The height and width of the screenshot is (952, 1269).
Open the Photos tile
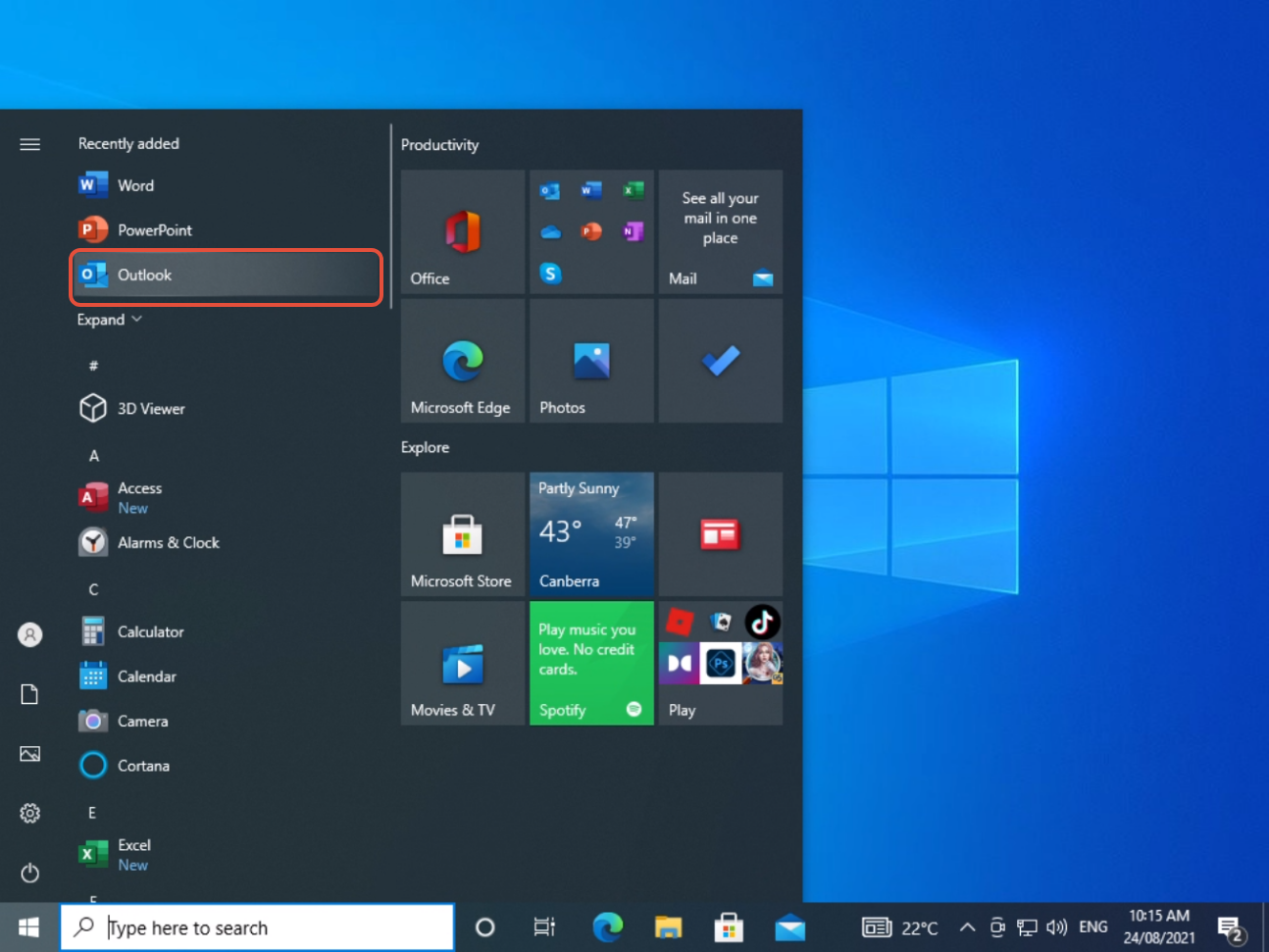pyautogui.click(x=591, y=361)
